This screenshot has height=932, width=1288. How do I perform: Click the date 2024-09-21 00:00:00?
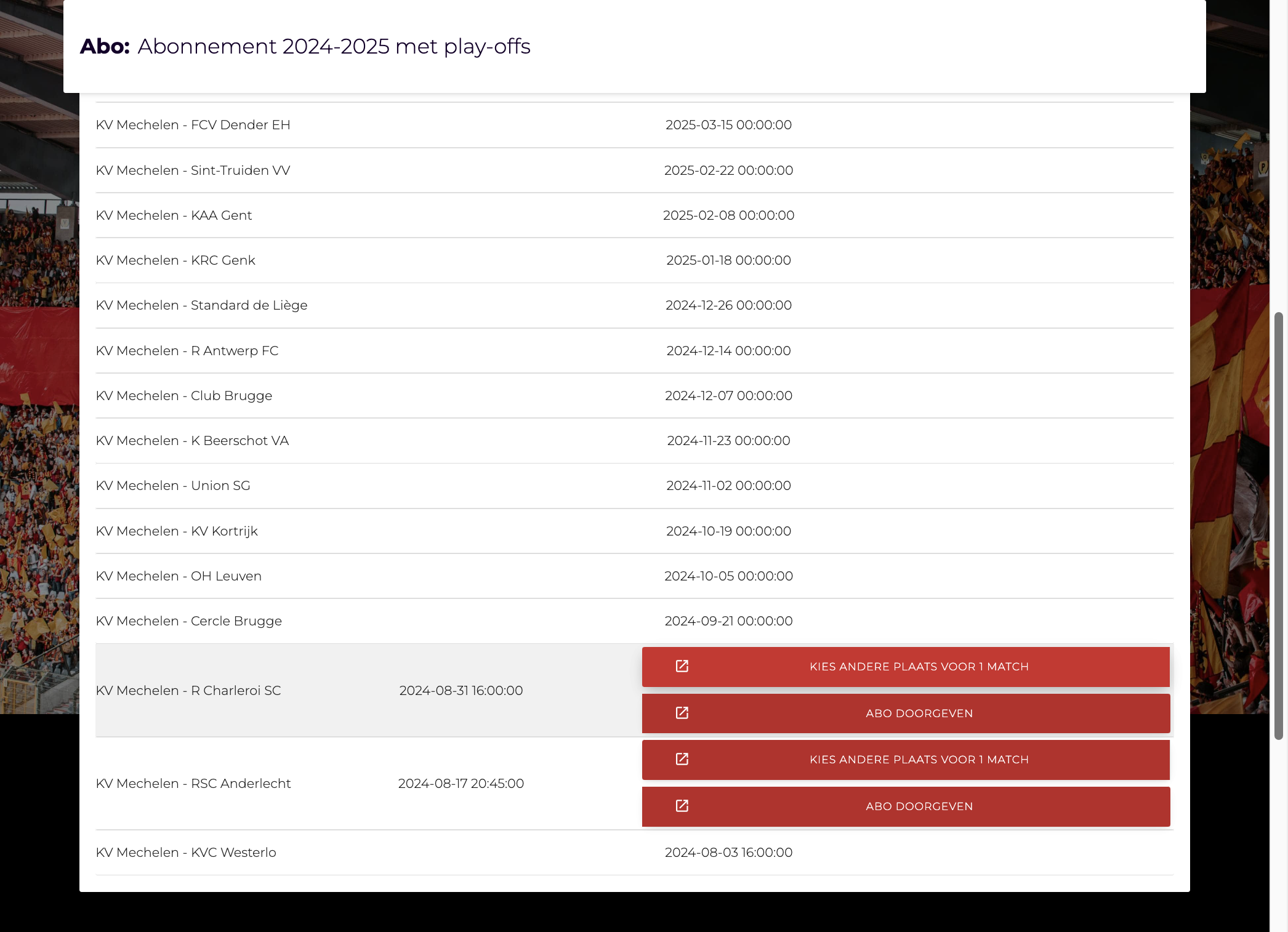click(x=728, y=621)
